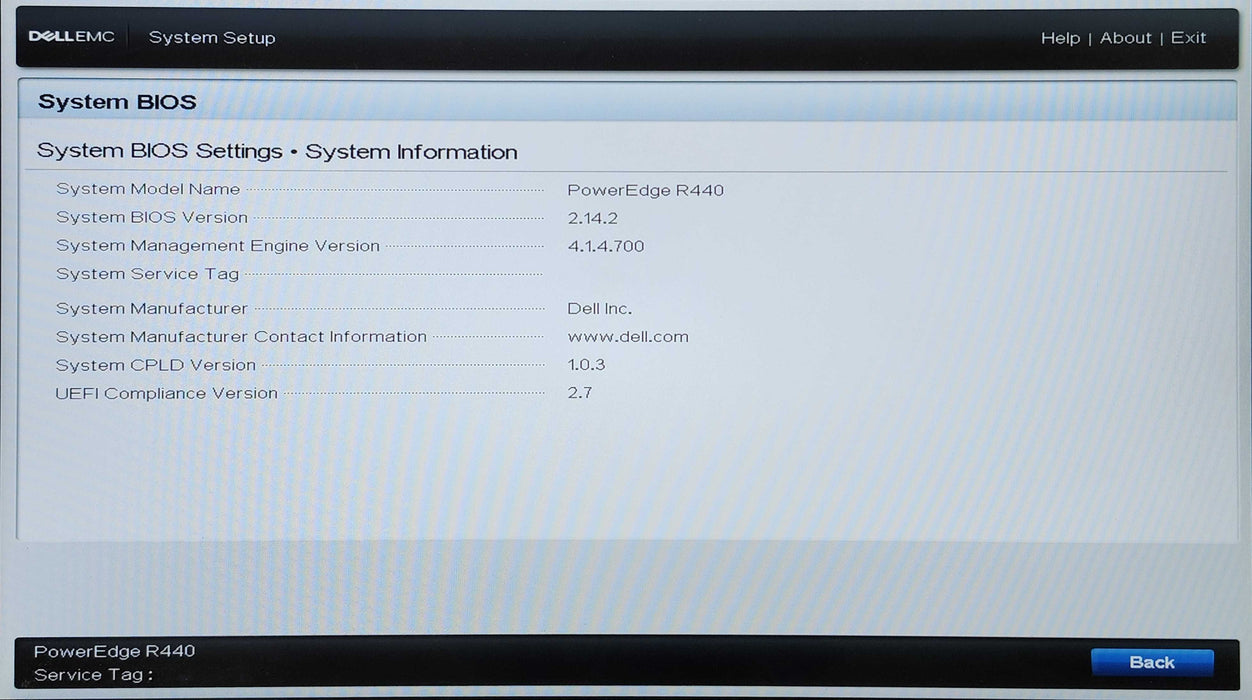Click the System Setup title
This screenshot has width=1252, height=700.
pos(212,37)
